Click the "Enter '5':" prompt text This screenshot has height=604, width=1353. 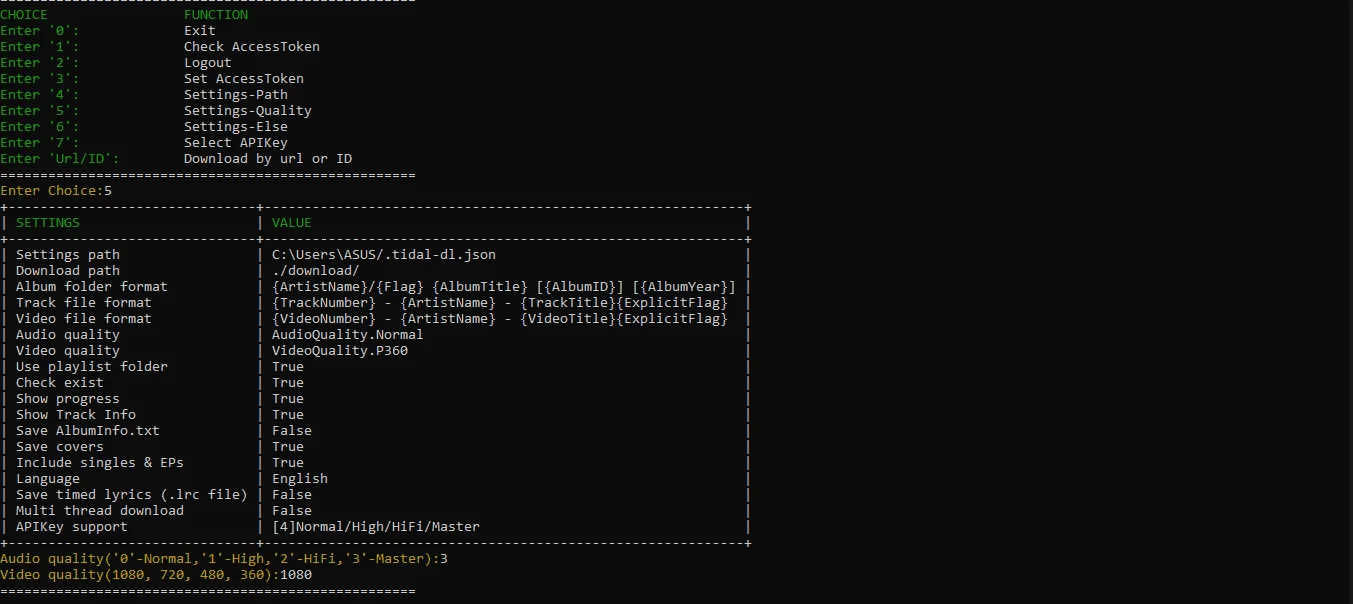pyautogui.click(x=40, y=111)
